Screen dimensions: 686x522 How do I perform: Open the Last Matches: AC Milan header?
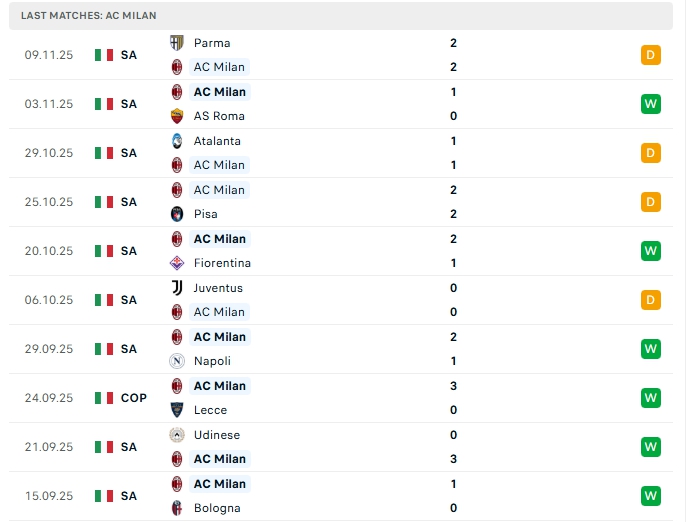click(x=88, y=16)
